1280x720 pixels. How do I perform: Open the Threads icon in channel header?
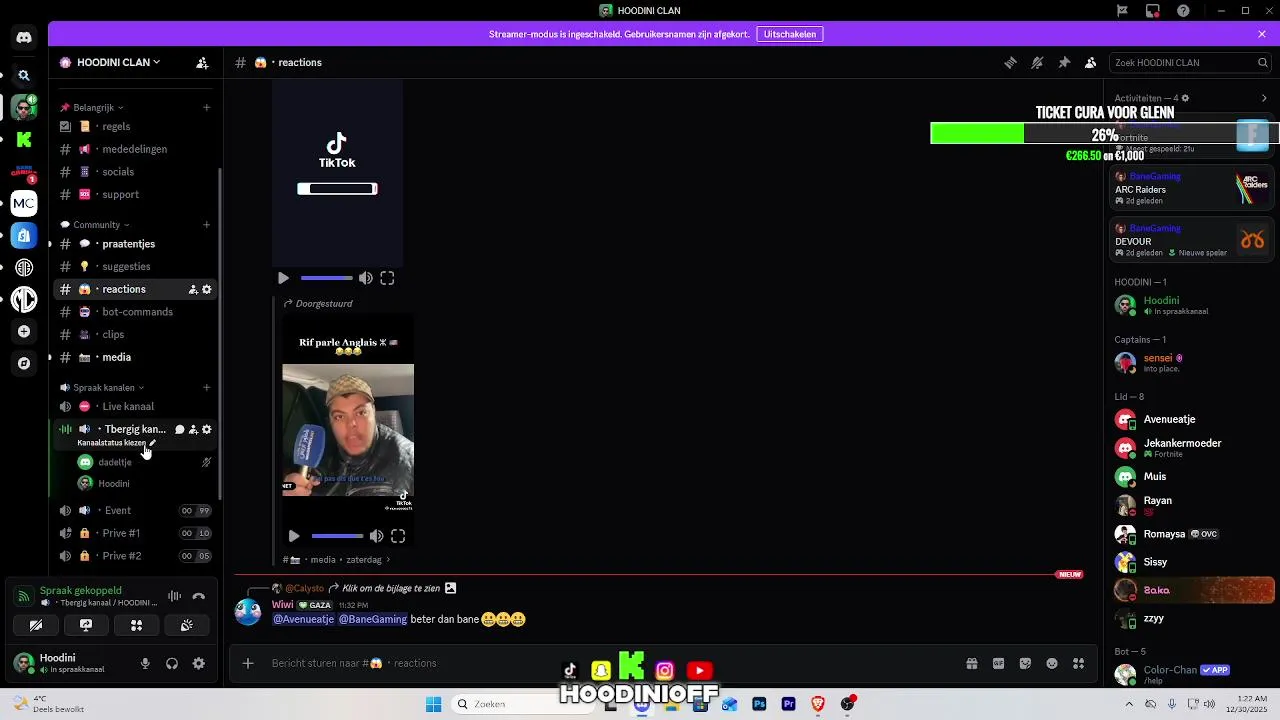pos(1010,62)
